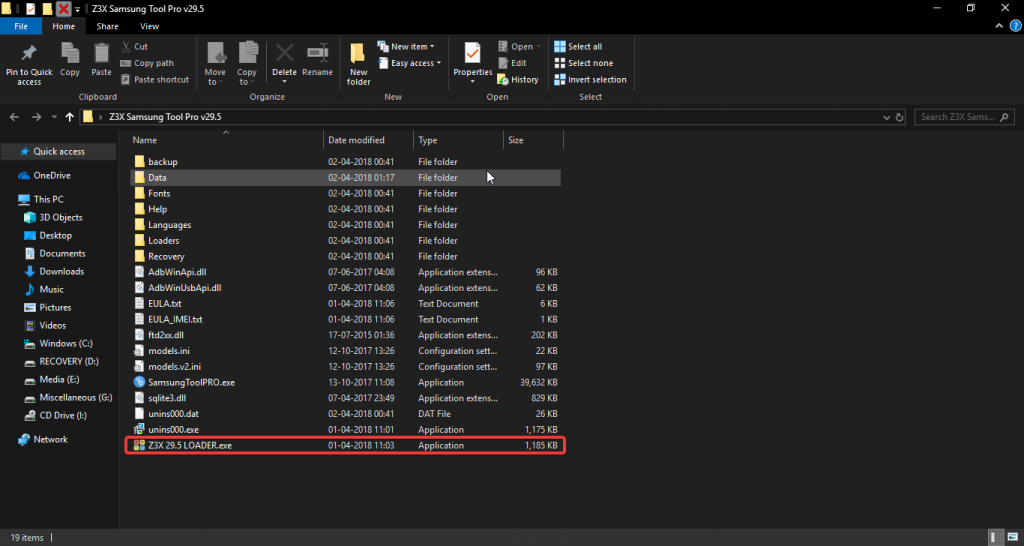Select Paste shortcut in Clipboard group
This screenshot has height=546, width=1024.
pyautogui.click(x=155, y=80)
